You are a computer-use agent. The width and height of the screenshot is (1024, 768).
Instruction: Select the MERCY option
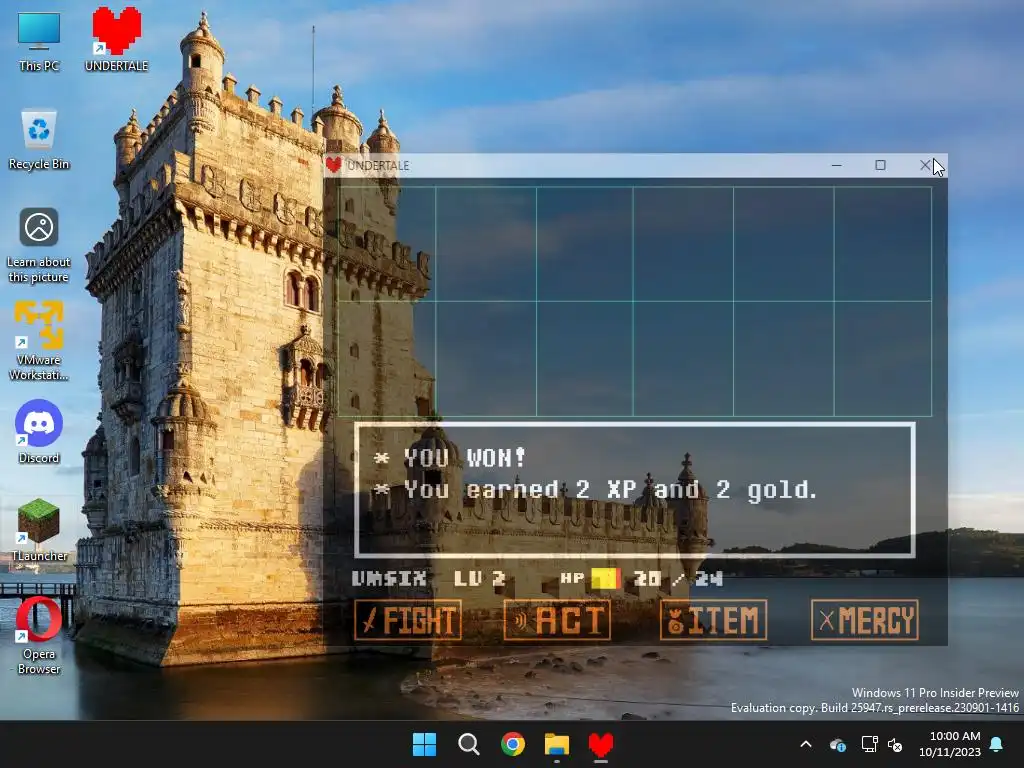coord(865,620)
